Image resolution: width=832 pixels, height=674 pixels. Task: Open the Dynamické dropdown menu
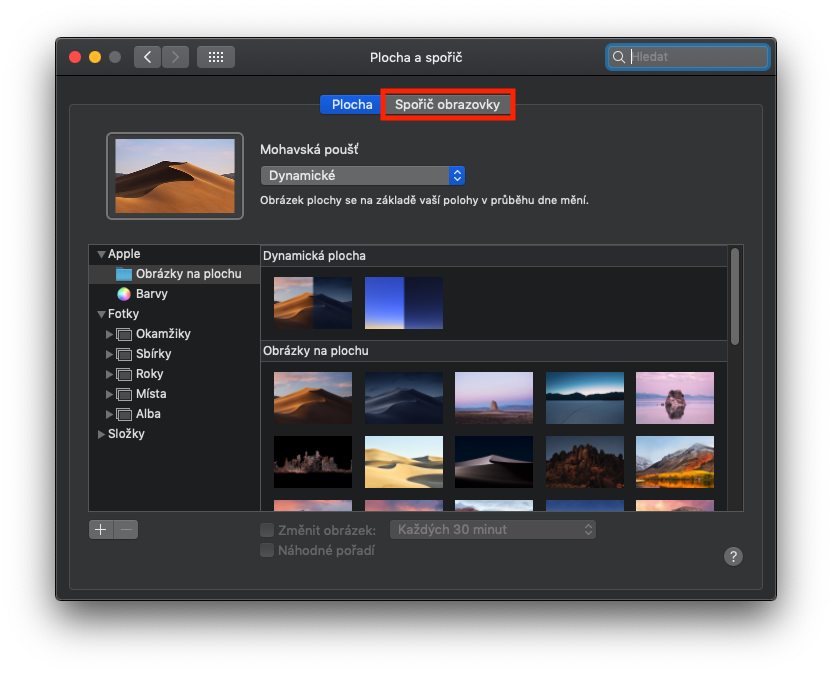pyautogui.click(x=362, y=176)
